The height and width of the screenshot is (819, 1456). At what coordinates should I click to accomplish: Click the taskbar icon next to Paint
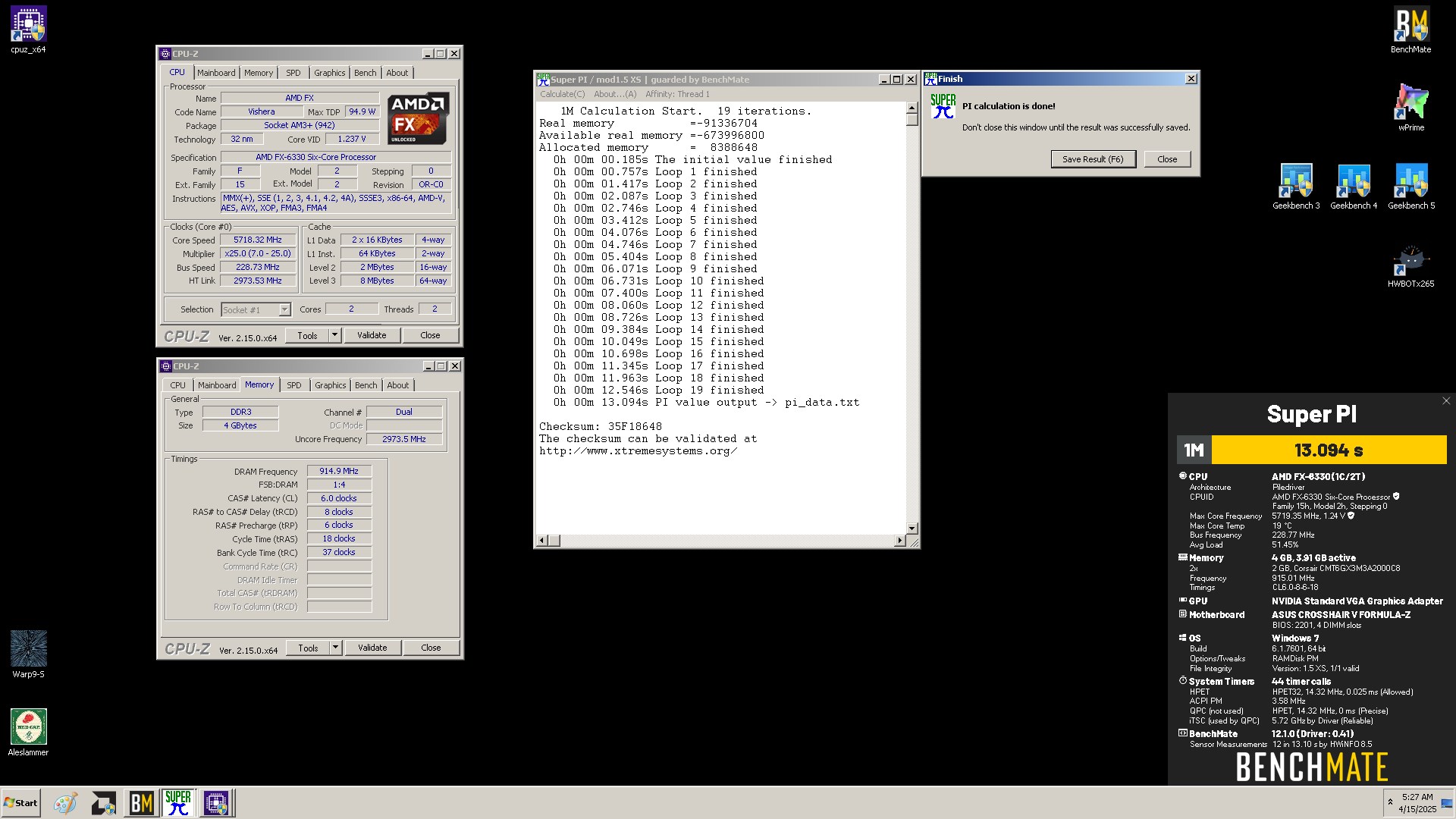[104, 803]
